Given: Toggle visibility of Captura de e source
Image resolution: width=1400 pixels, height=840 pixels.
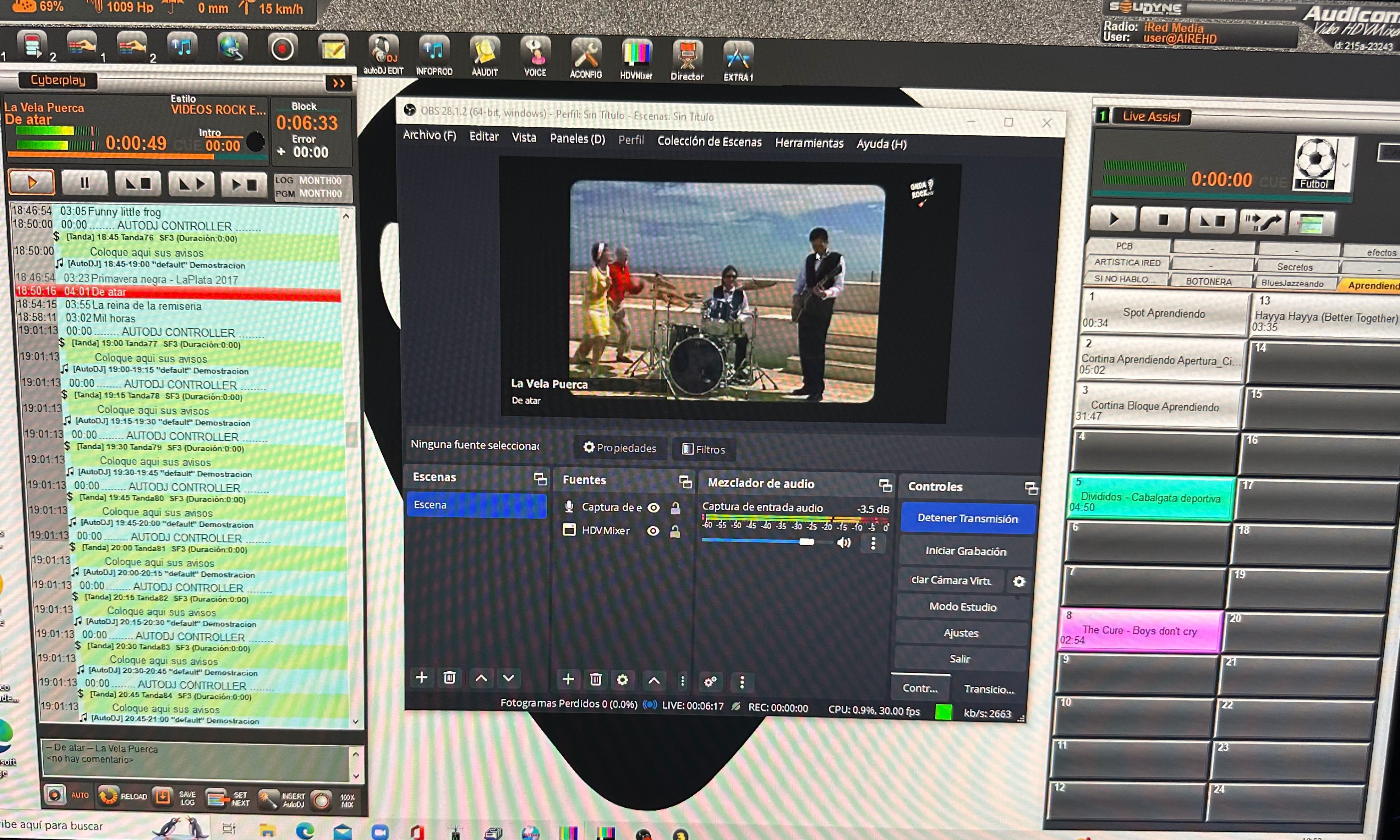Looking at the screenshot, I should (x=653, y=508).
